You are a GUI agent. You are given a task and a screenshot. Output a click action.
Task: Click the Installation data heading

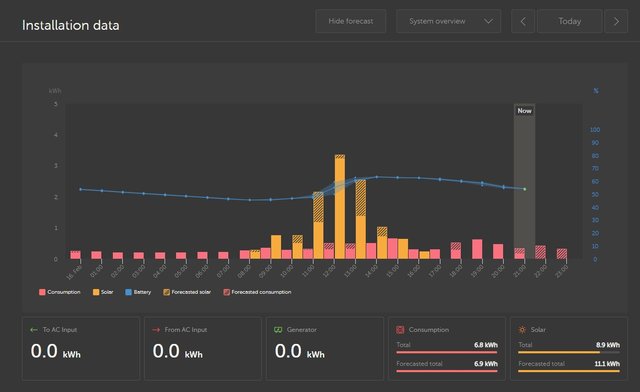71,25
